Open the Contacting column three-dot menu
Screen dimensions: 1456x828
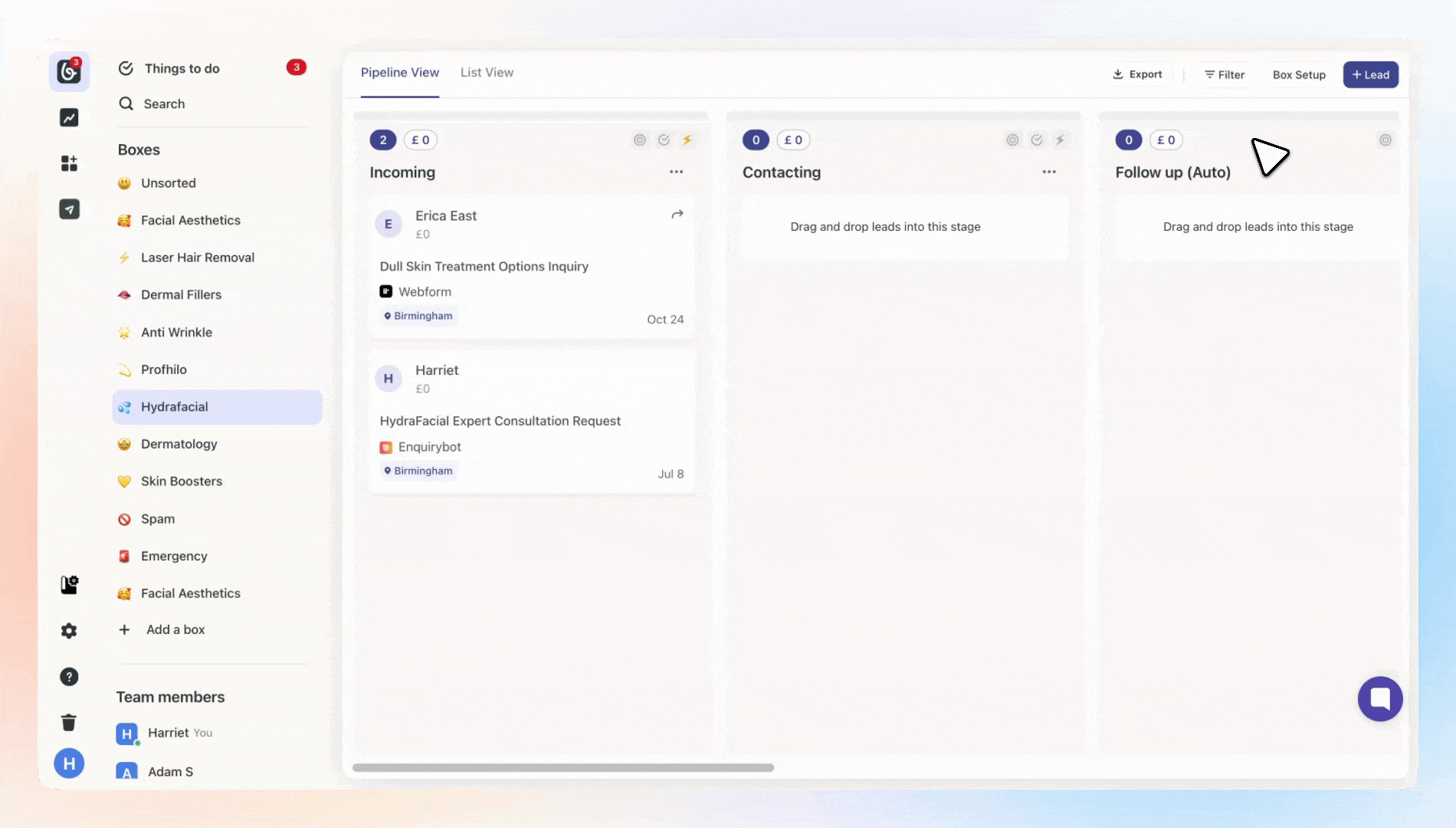(1049, 172)
